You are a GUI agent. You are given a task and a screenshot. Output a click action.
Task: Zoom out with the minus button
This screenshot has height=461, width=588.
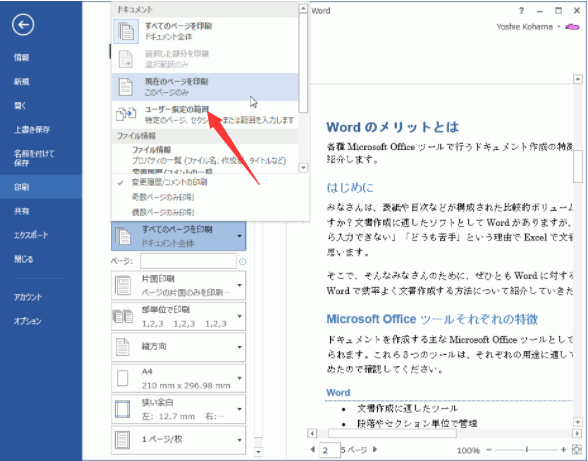point(489,449)
